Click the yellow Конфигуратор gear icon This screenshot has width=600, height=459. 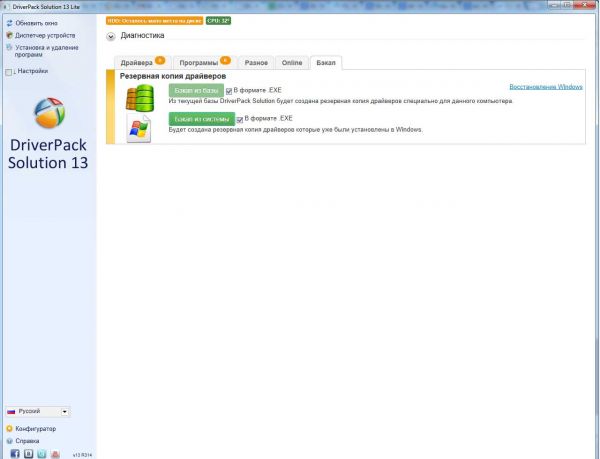point(10,429)
